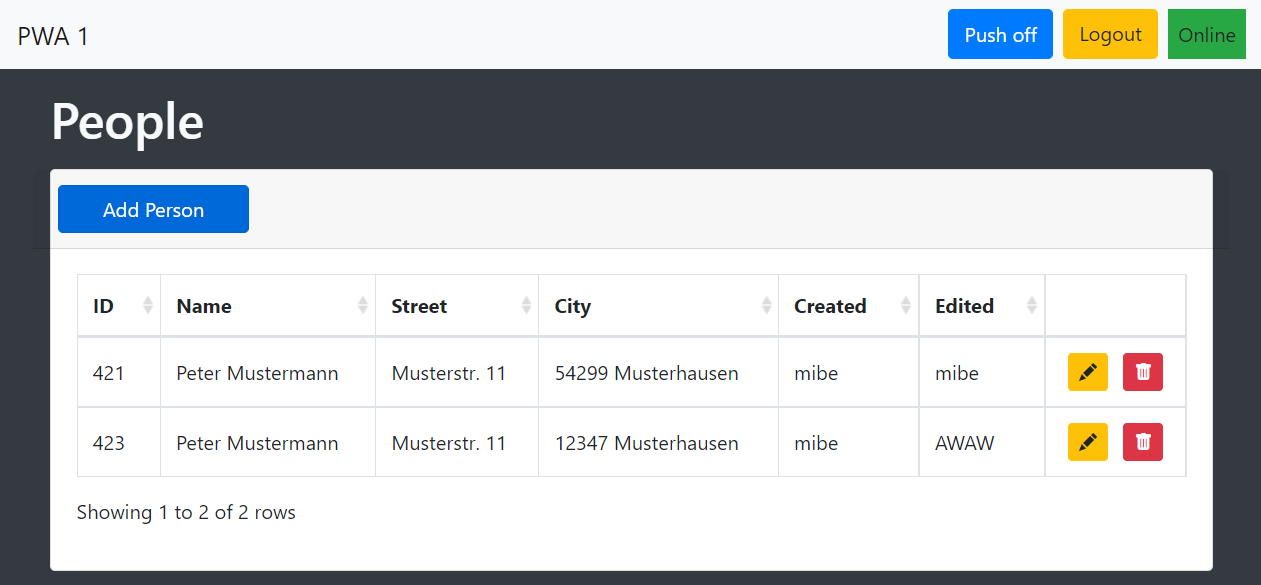Screen dimensions: 1261x585
Task: Click the Add Person button
Action: 153,209
